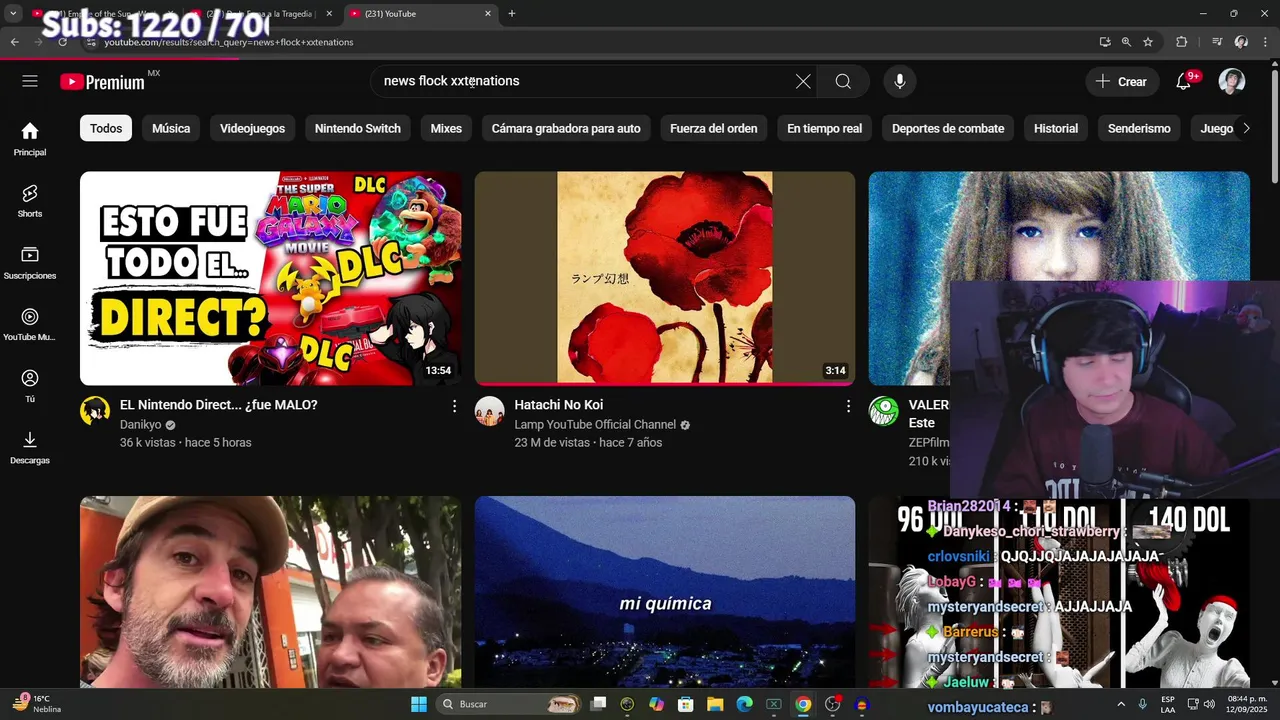
Task: Open Google Chrome from the taskbar
Action: pos(803,704)
